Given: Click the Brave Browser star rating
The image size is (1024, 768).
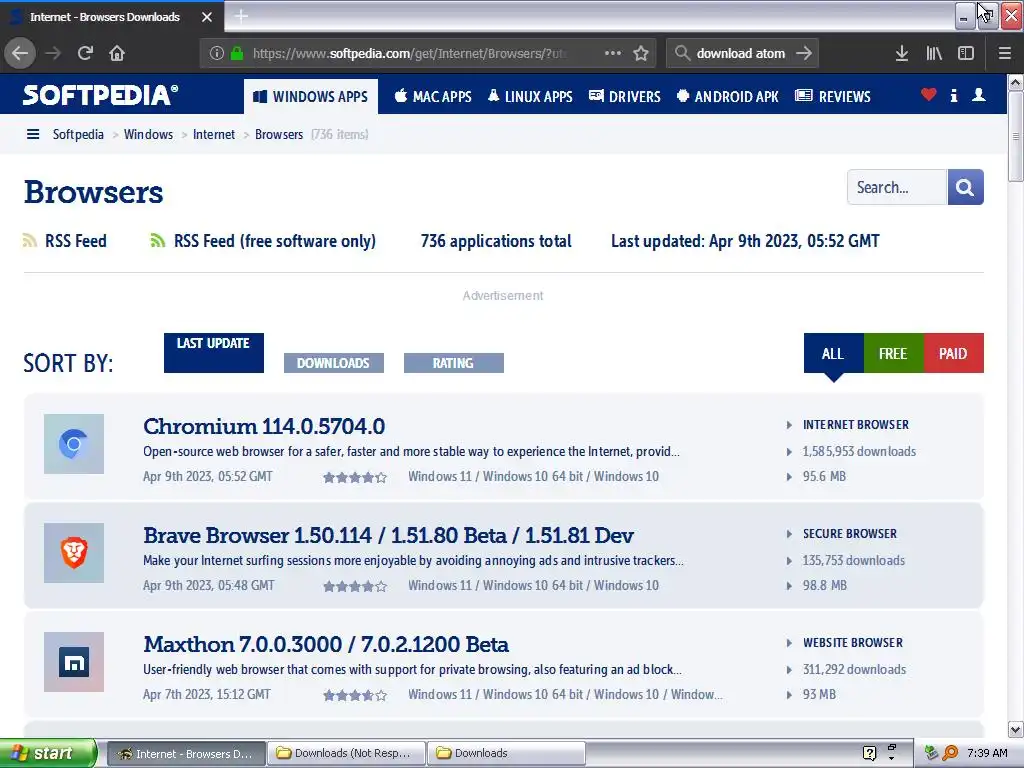Looking at the screenshot, I should 355,586.
